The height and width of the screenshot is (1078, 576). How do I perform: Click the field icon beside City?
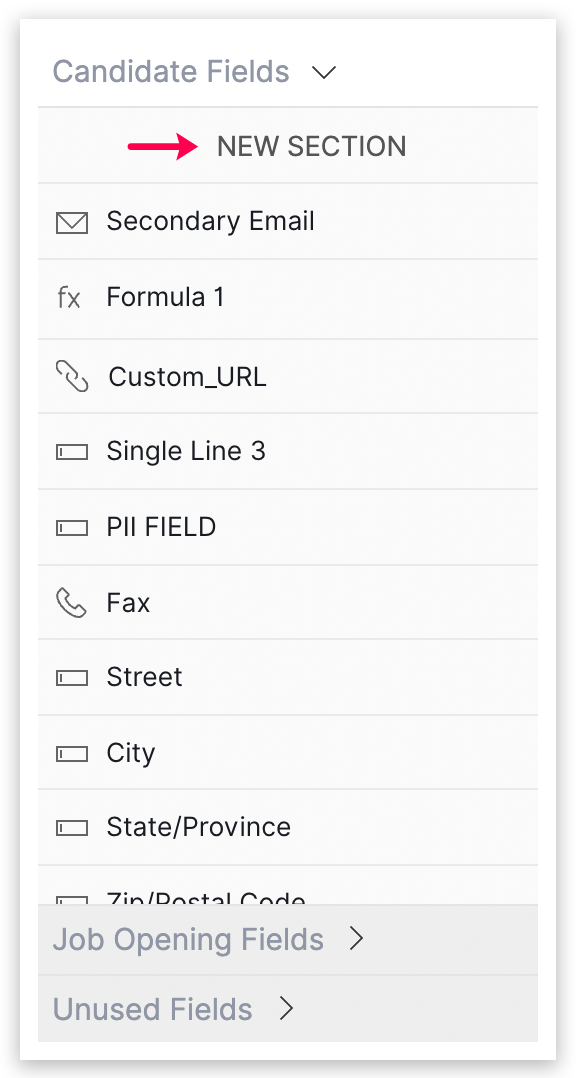tap(71, 754)
